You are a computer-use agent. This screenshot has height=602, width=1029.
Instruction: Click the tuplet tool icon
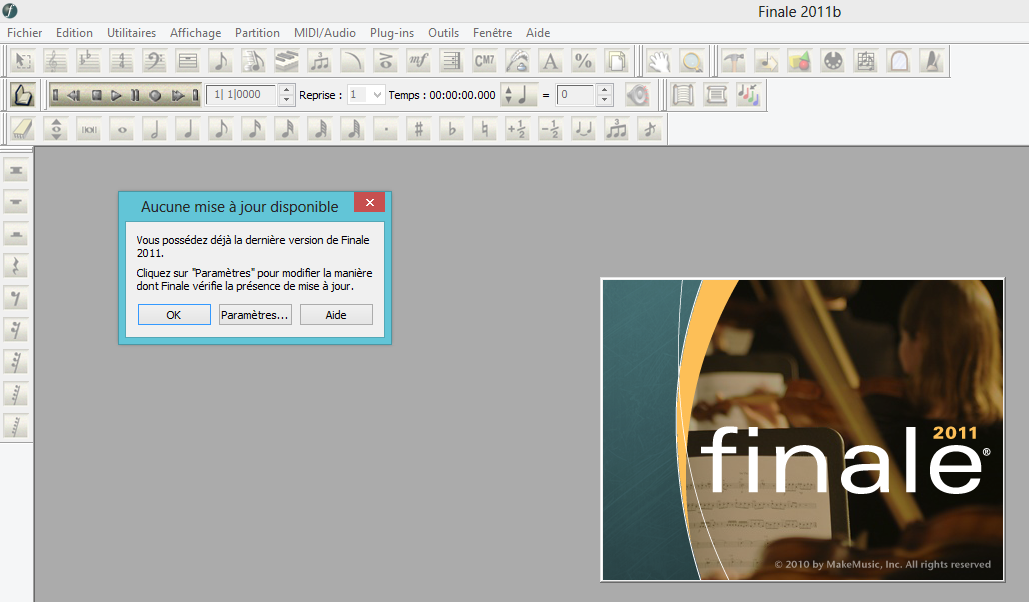[x=319, y=61]
